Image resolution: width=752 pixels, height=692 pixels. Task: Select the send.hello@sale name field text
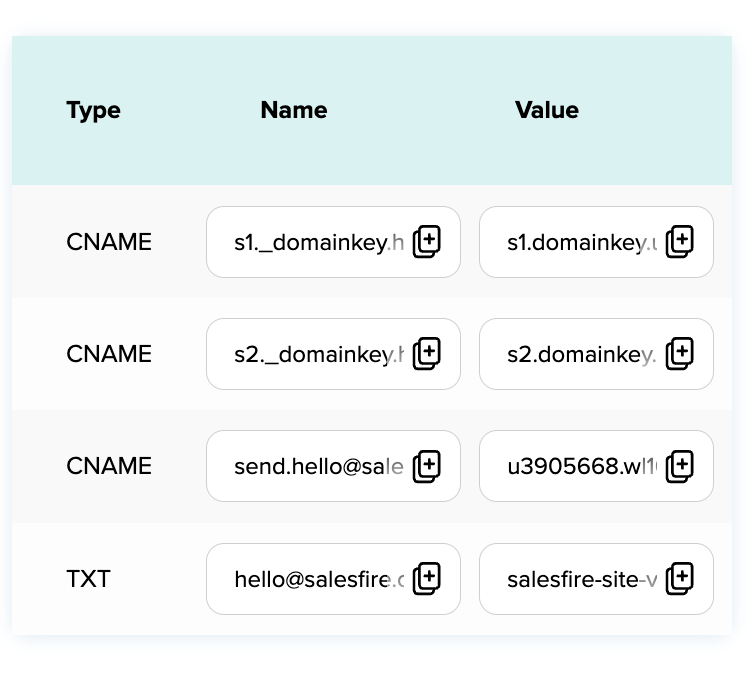pyautogui.click(x=319, y=466)
